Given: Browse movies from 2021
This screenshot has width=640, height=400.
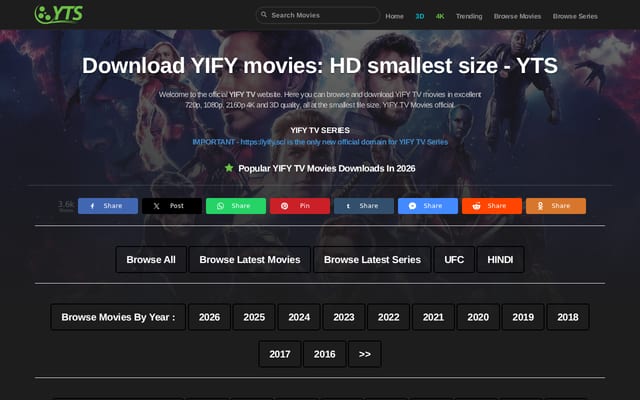Looking at the screenshot, I should [x=433, y=317].
